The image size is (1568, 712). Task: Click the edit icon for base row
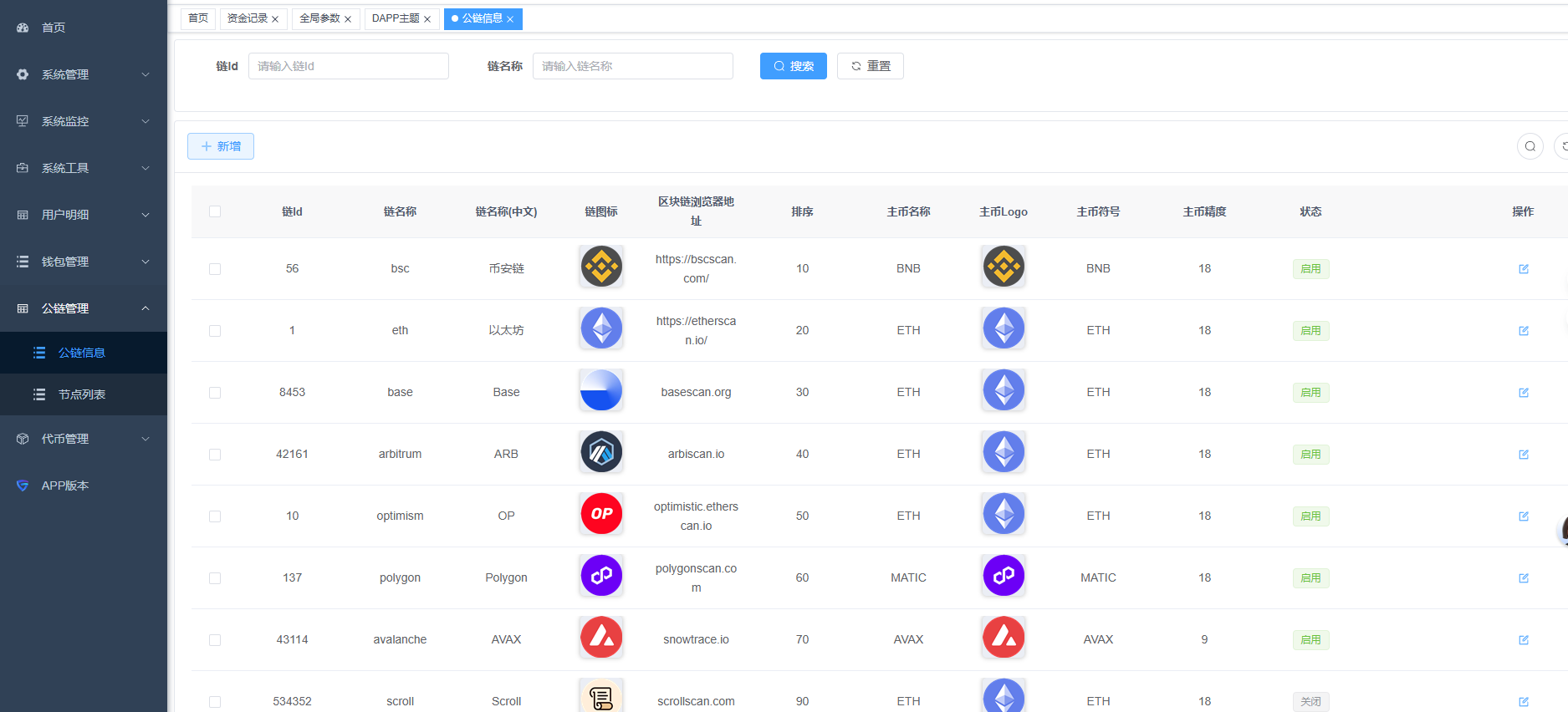tap(1523, 393)
